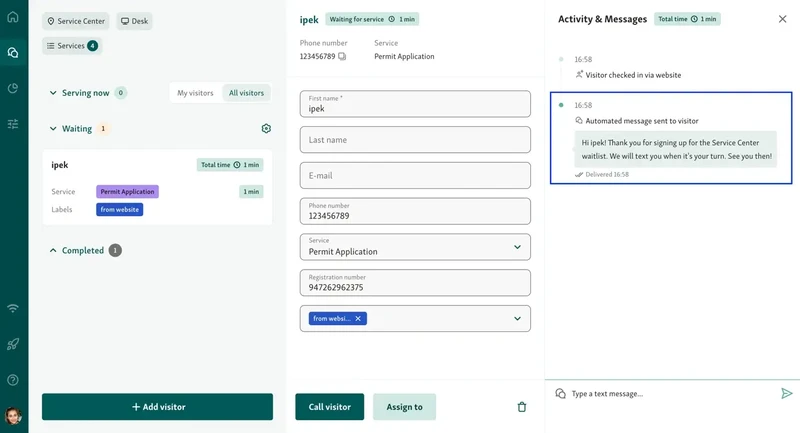Open the sliders settings sidebar icon
The width and height of the screenshot is (800, 433).
click(13, 124)
